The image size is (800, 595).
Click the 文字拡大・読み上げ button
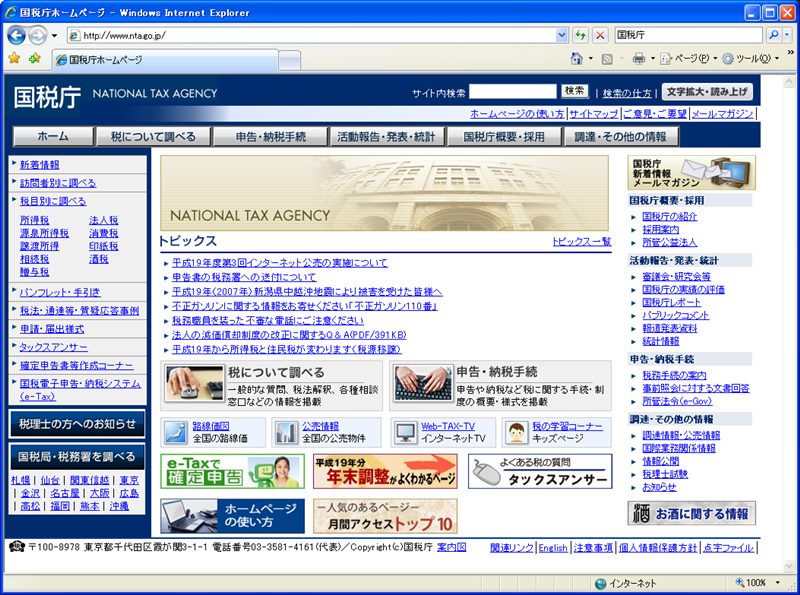tap(707, 91)
